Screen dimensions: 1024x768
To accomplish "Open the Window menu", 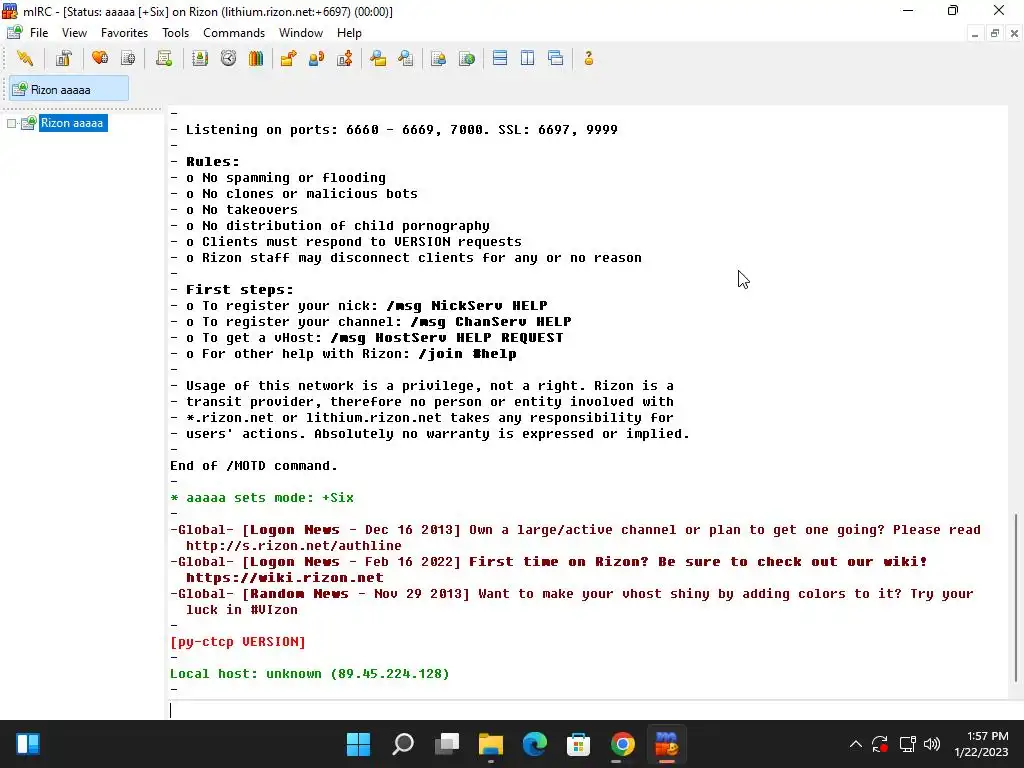I will click(x=300, y=33).
